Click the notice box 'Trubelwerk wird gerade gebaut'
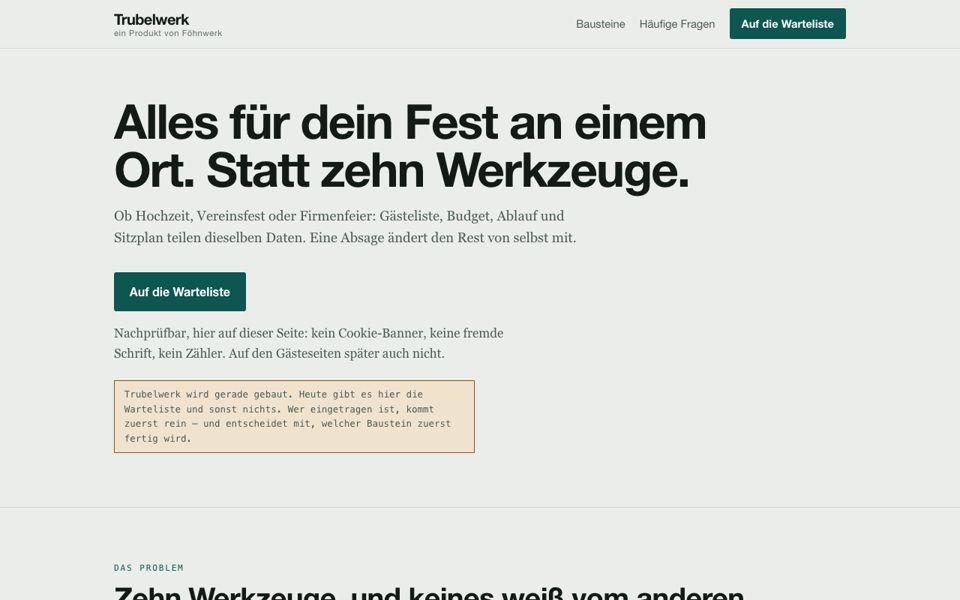This screenshot has width=960, height=600. 294,416
